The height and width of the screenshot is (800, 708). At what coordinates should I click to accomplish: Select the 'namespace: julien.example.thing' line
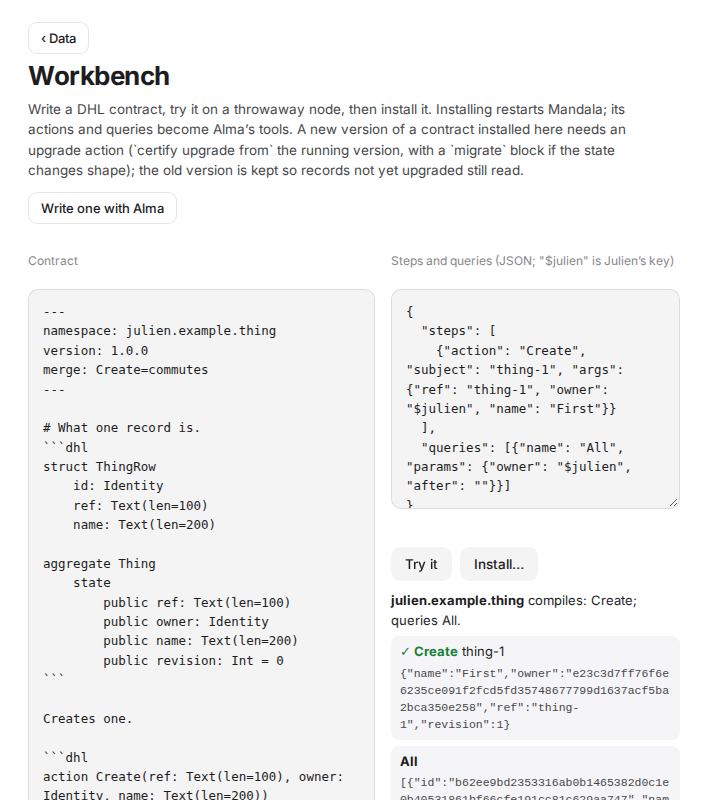(x=160, y=331)
